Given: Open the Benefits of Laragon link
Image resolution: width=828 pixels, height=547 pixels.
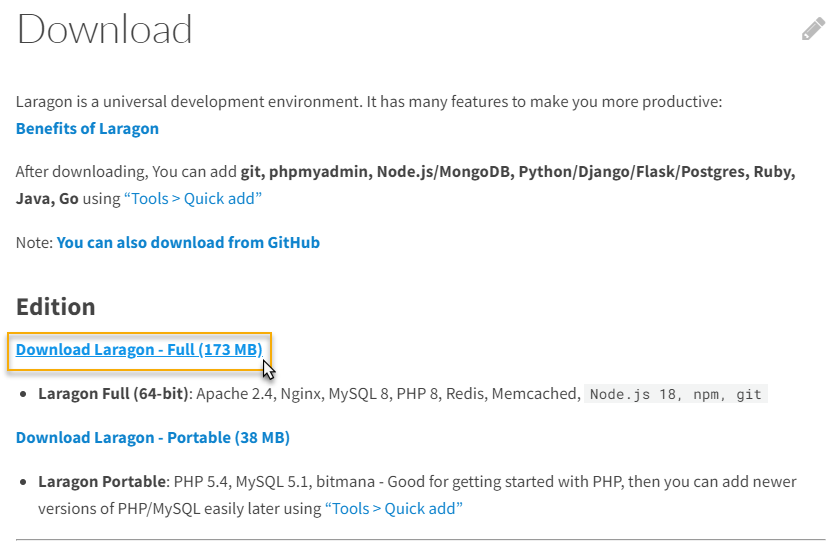Looking at the screenshot, I should click(87, 129).
